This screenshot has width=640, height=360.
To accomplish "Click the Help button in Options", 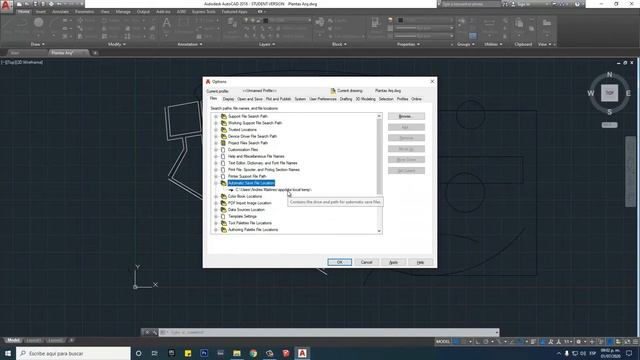I will click(420, 262).
